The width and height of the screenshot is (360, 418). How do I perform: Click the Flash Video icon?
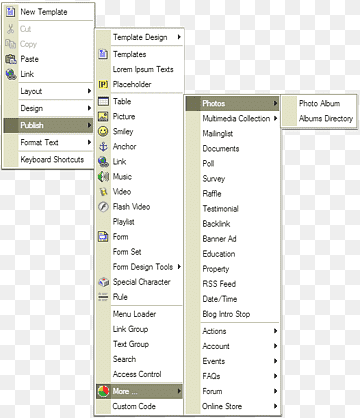(x=103, y=207)
